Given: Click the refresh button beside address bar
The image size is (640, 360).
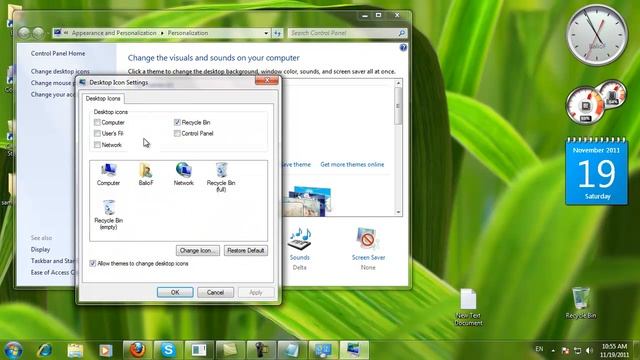Looking at the screenshot, I should [278, 33].
